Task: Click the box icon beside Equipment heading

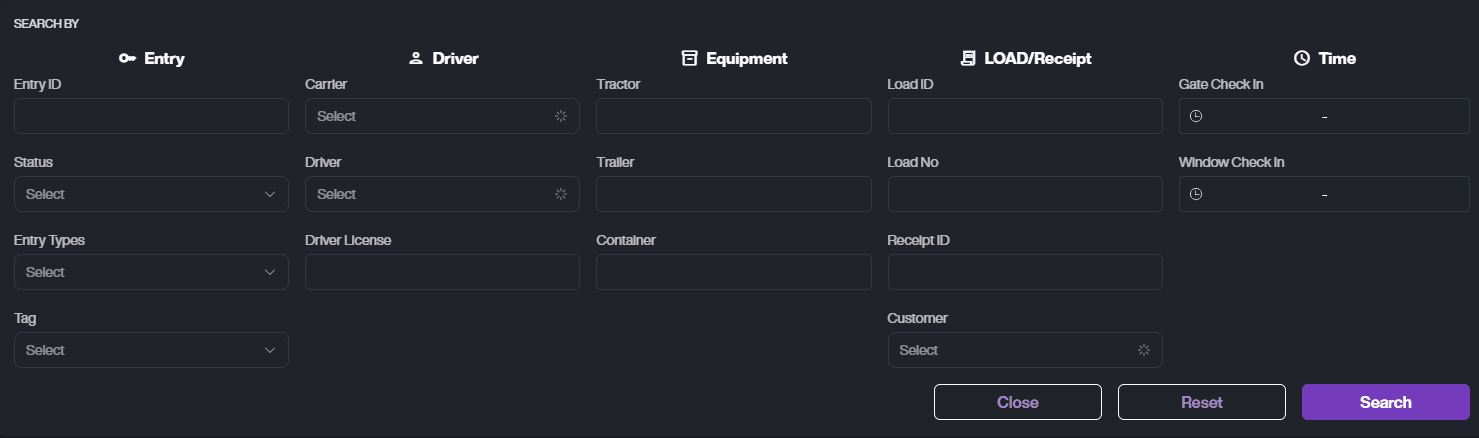Action: tap(689, 58)
